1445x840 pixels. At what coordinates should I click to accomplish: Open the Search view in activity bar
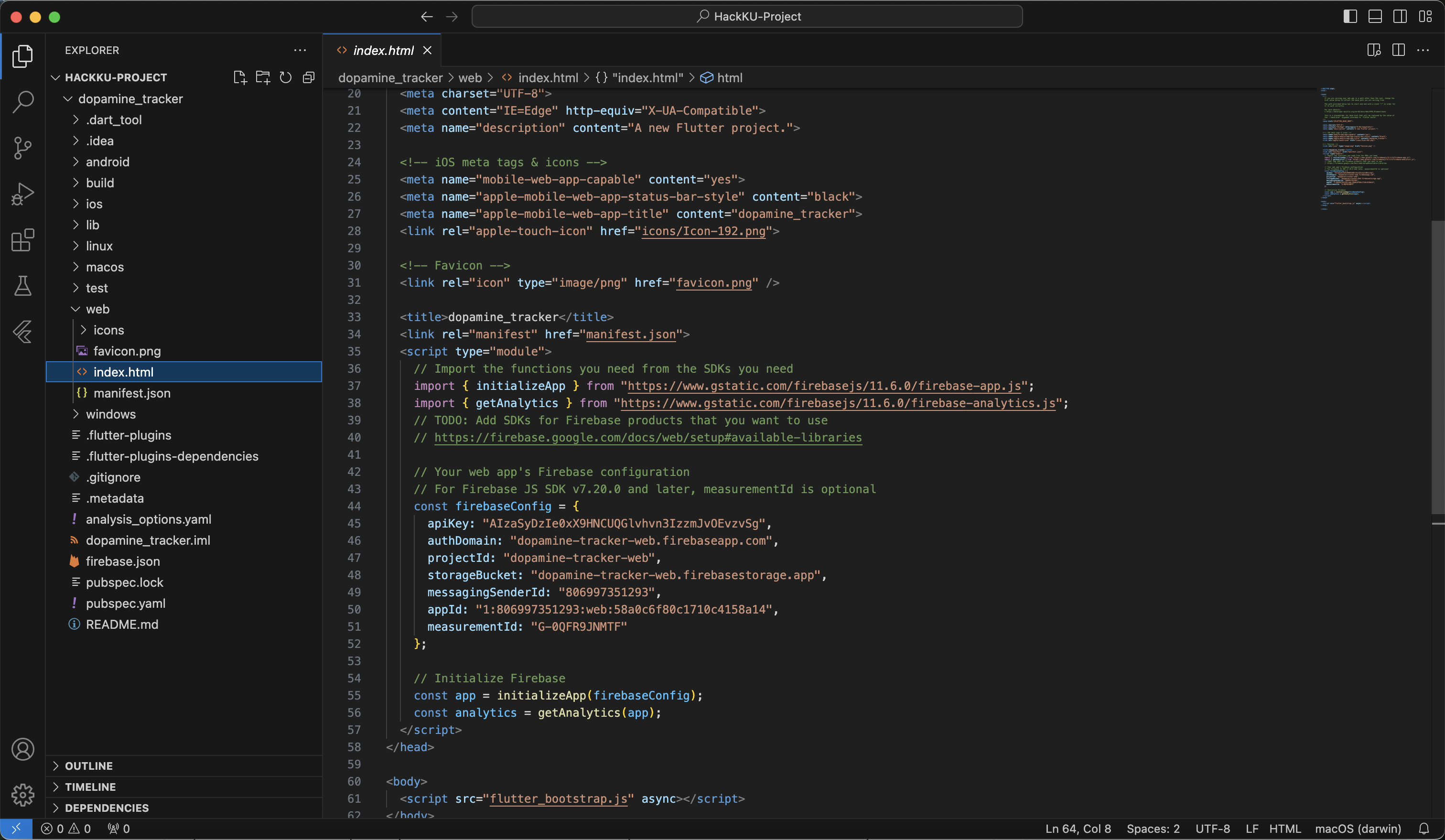[23, 102]
